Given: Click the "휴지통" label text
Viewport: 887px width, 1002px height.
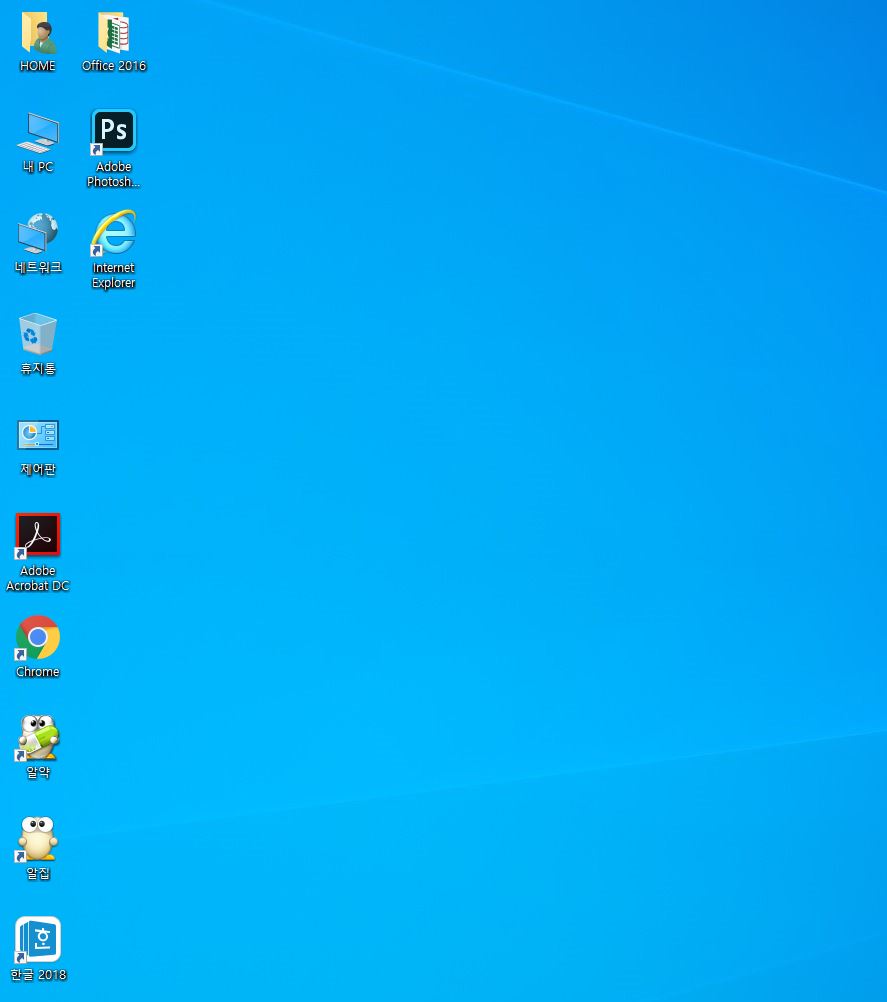Looking at the screenshot, I should (x=38, y=369).
